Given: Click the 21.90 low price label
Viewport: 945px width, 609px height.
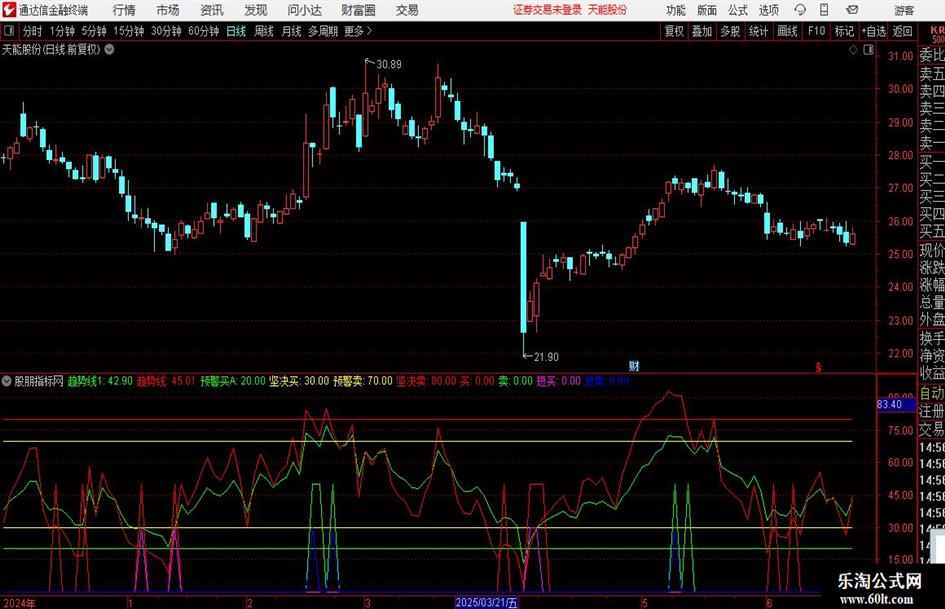Looking at the screenshot, I should tap(546, 357).
